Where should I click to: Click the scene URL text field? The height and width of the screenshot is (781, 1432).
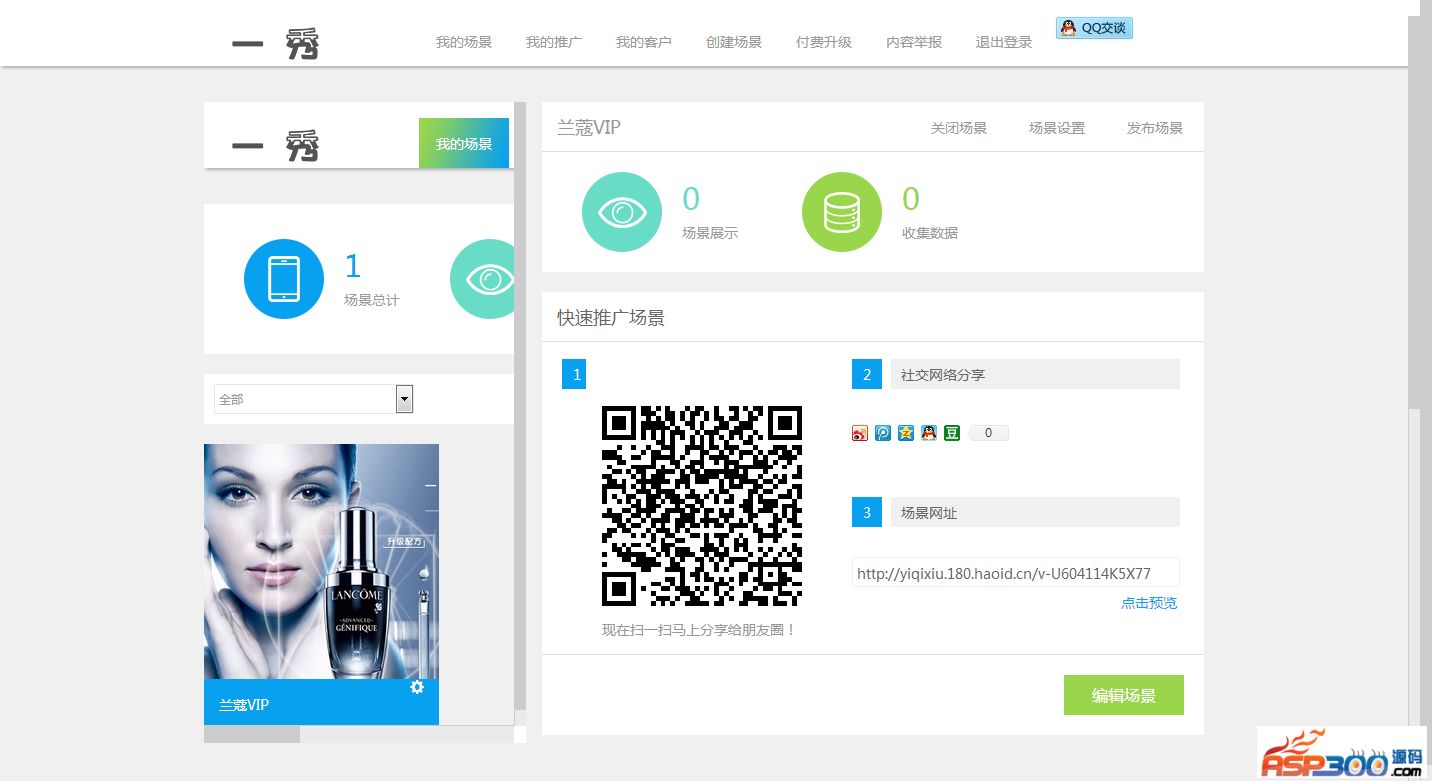click(1015, 573)
